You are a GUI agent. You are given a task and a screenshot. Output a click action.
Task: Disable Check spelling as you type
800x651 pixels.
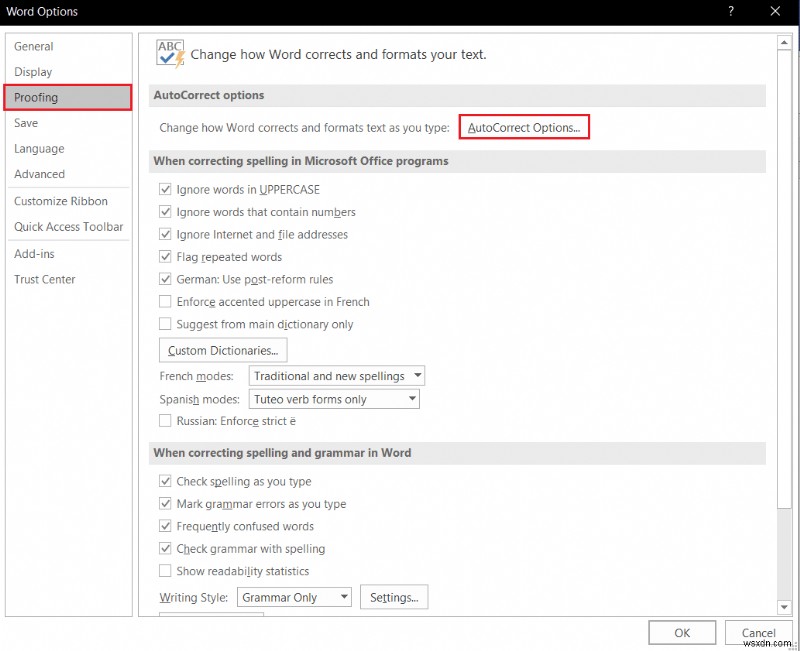click(x=165, y=481)
